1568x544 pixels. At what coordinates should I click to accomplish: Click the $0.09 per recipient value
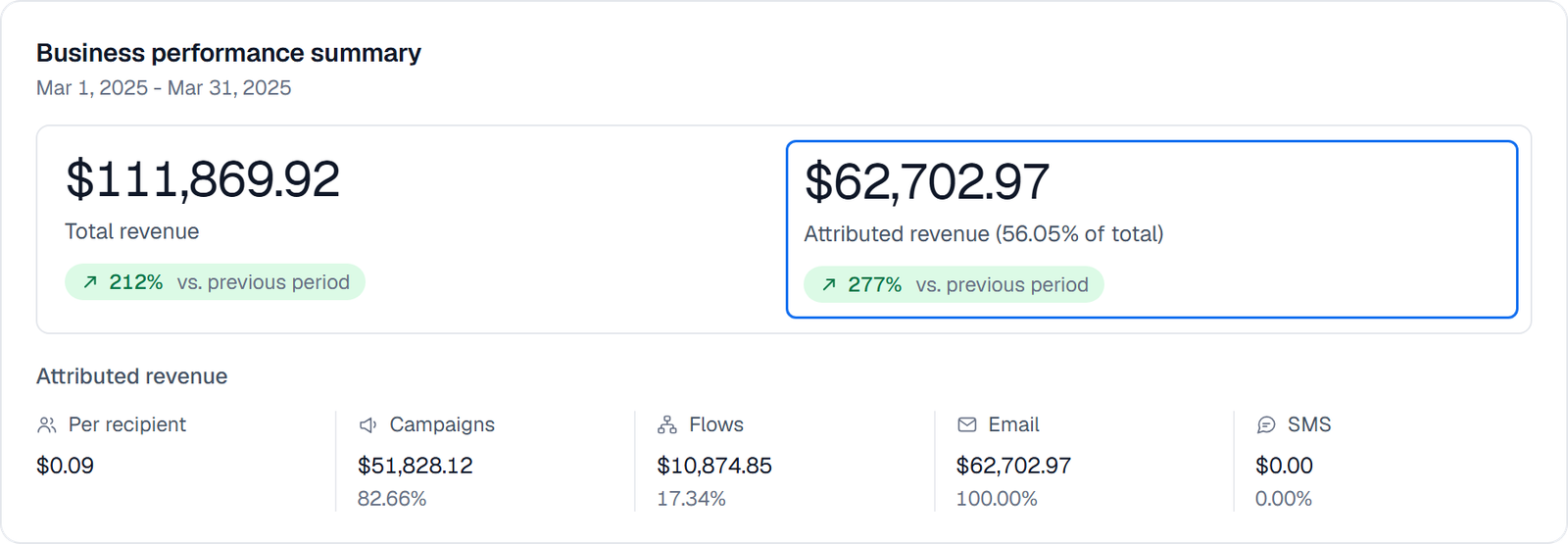[65, 466]
